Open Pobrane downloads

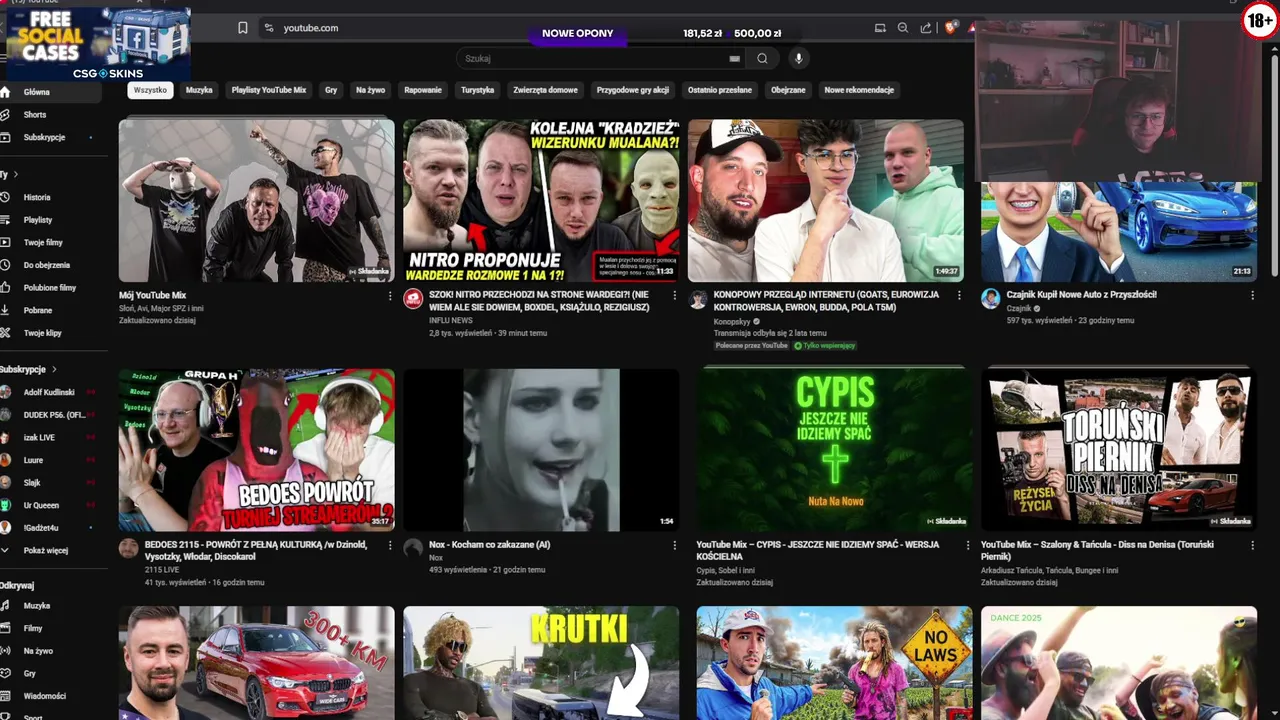click(48, 311)
